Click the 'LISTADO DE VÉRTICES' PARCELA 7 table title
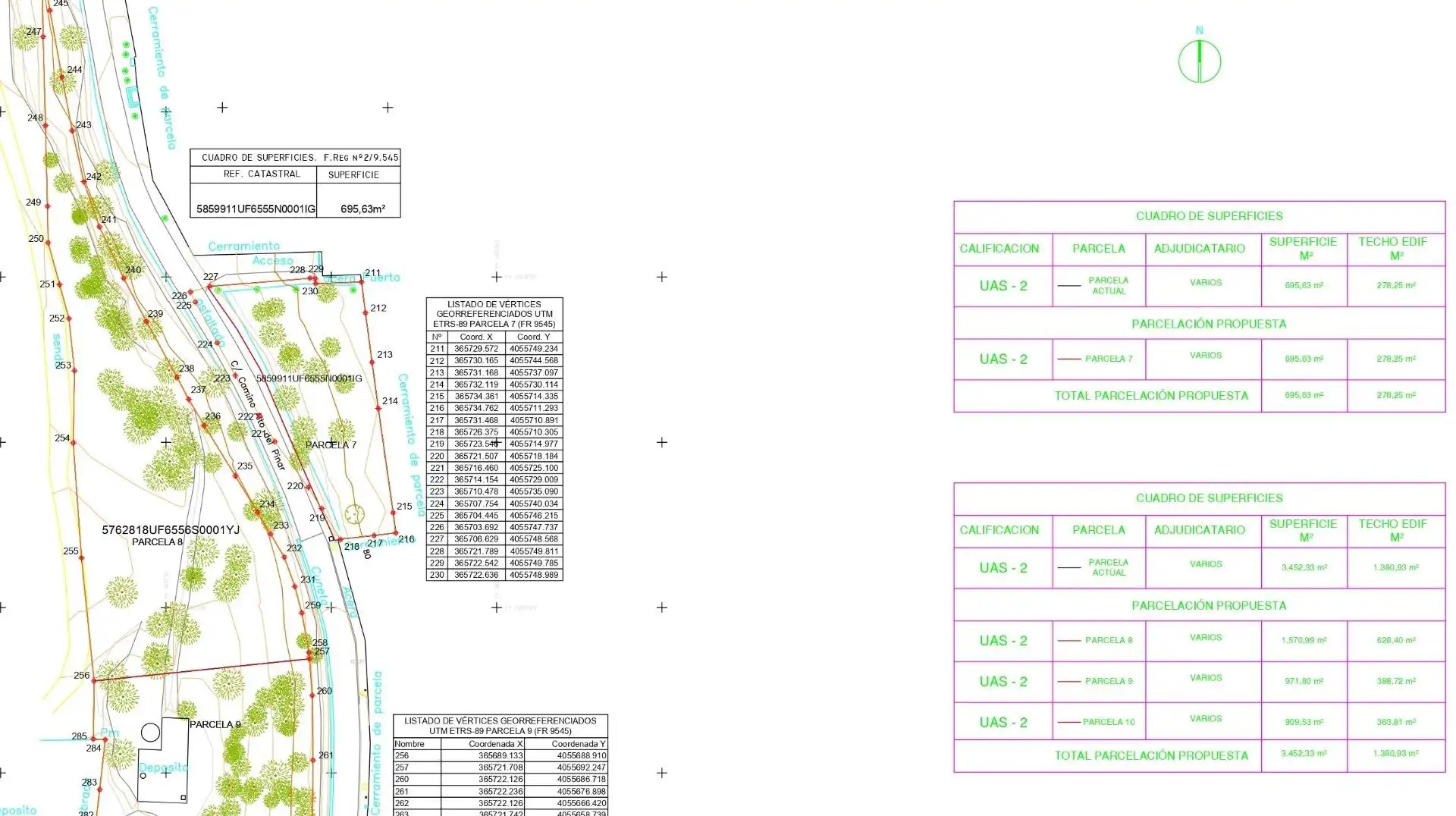 (494, 314)
